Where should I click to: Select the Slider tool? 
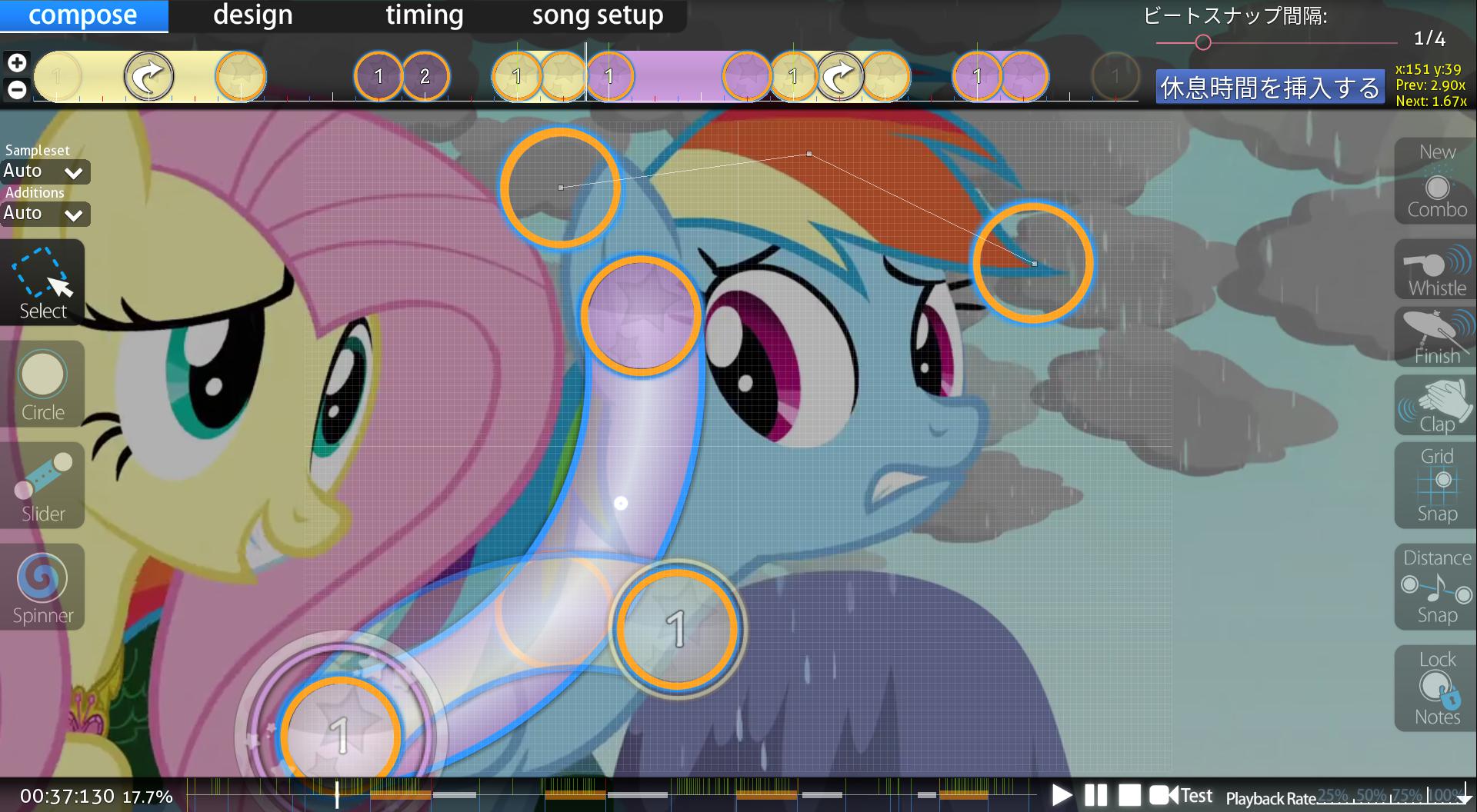pyautogui.click(x=42, y=486)
